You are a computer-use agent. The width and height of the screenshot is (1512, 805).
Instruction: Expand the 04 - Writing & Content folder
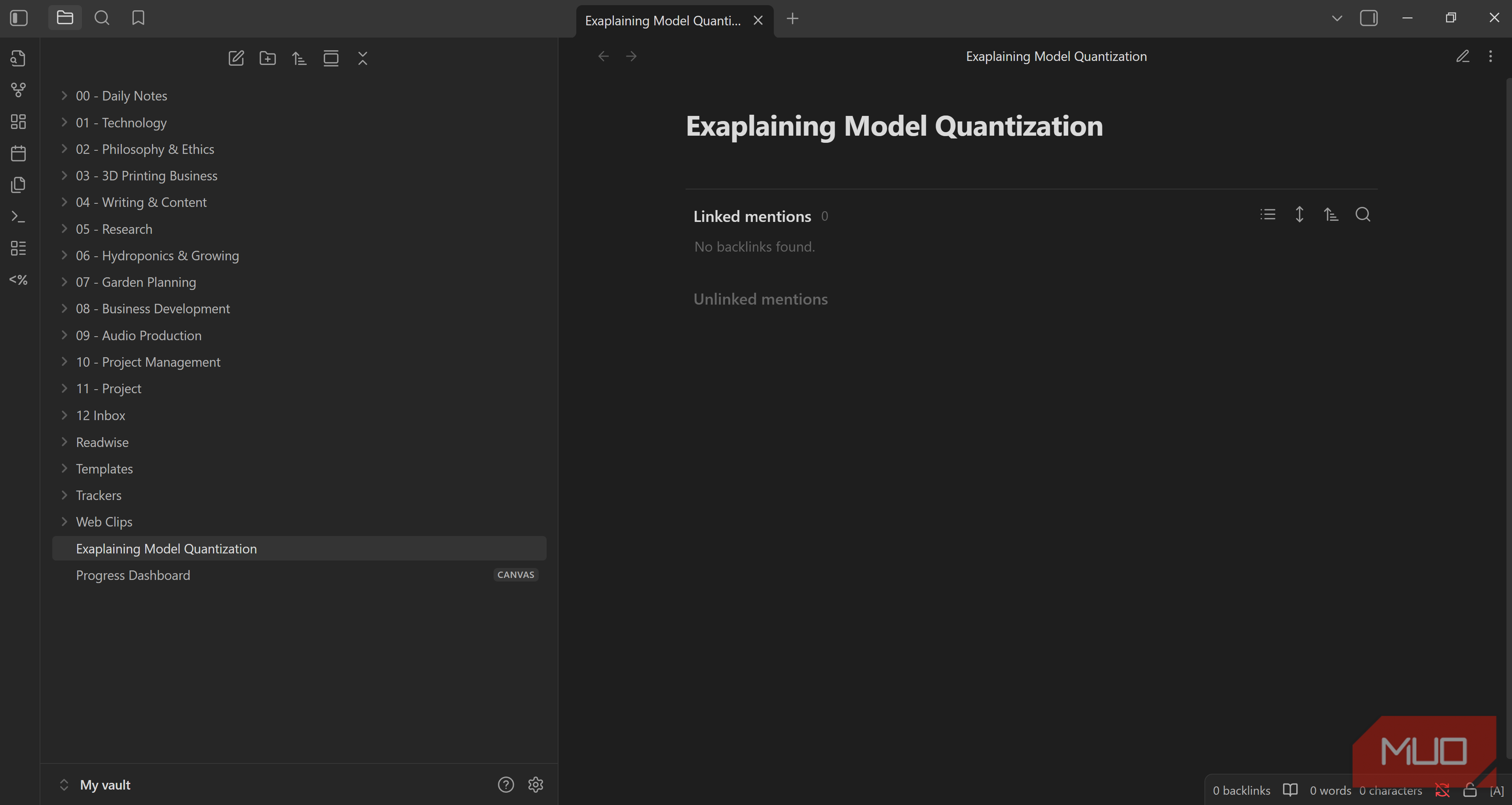point(299,203)
